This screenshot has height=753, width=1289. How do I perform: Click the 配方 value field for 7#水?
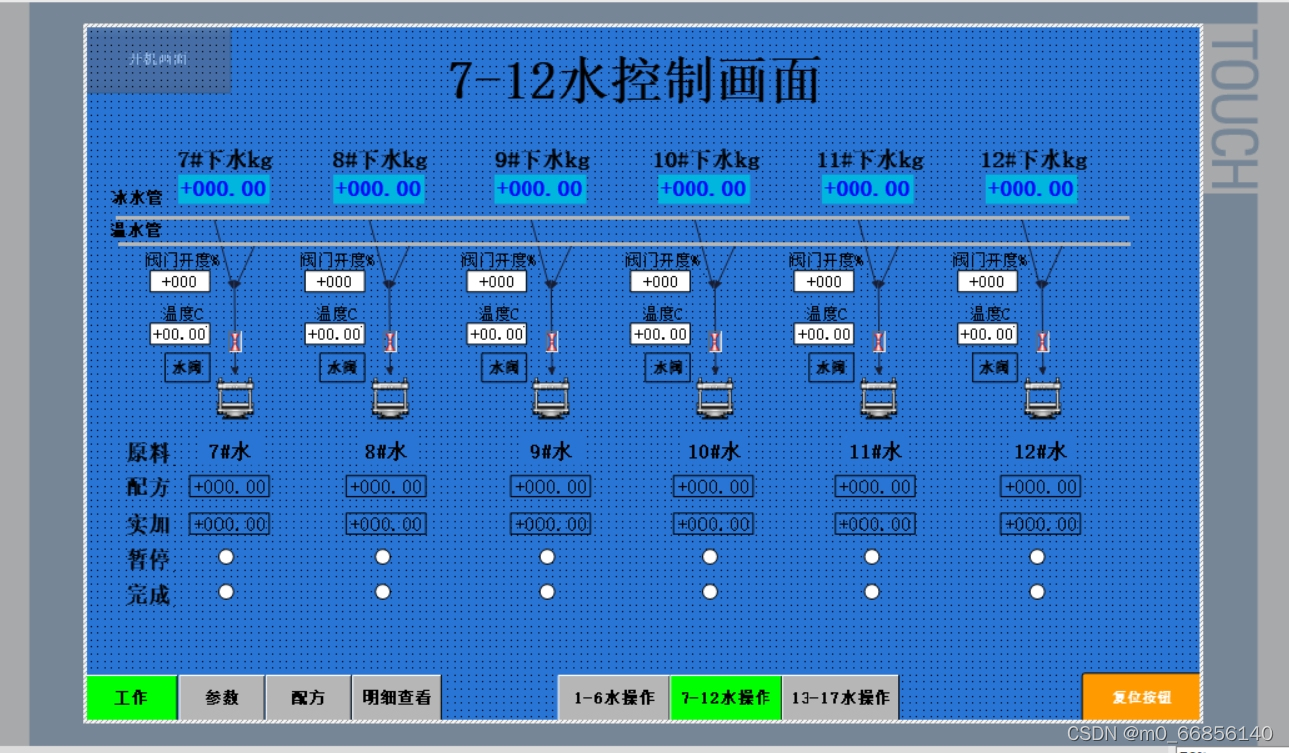(x=230, y=487)
